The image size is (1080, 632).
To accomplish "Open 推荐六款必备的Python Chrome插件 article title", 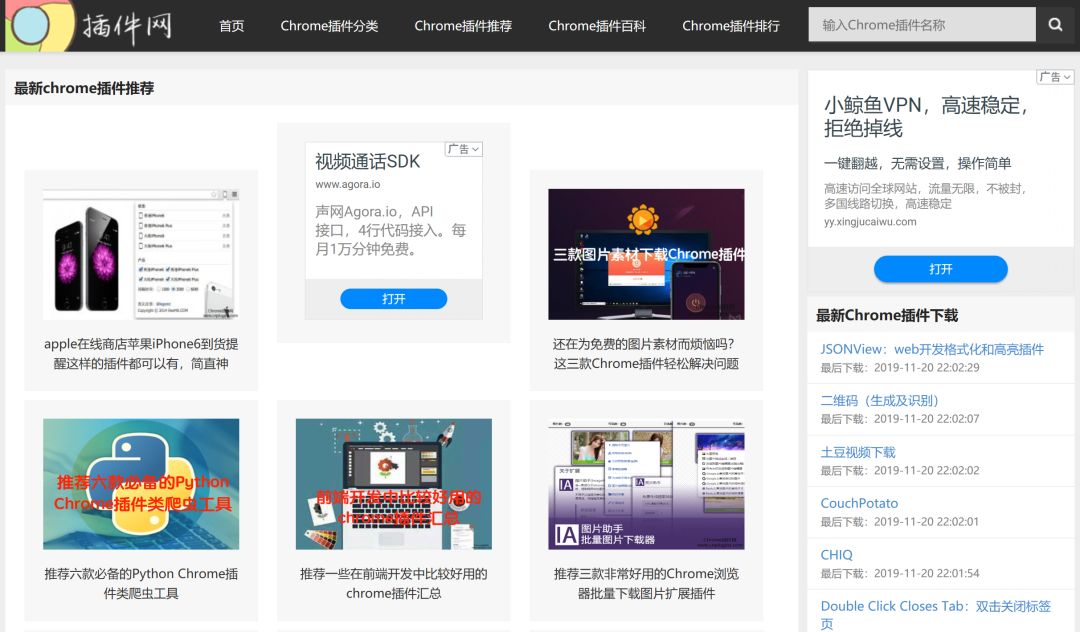I will click(x=141, y=584).
